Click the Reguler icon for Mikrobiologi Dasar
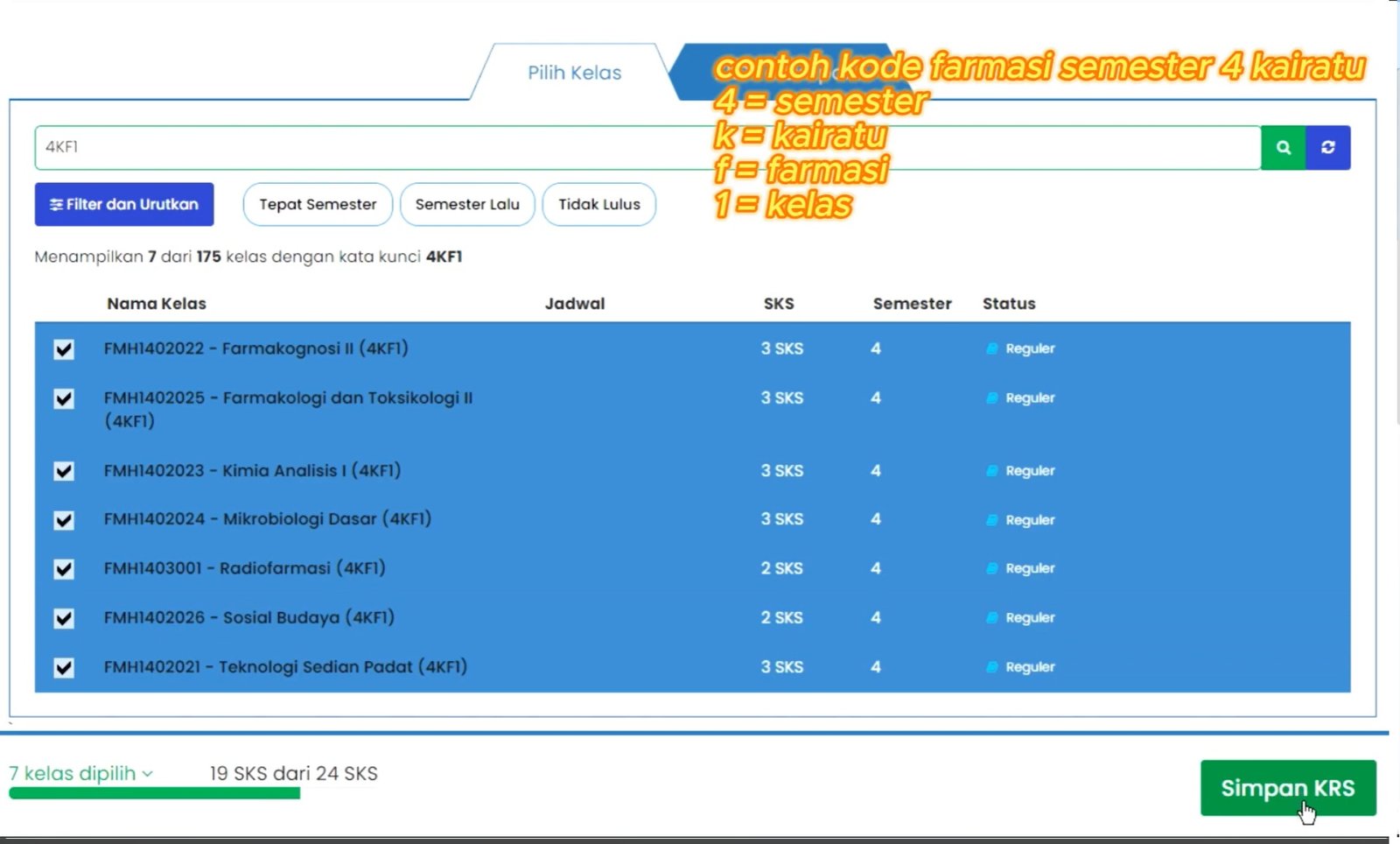The image size is (1400, 844). coord(992,520)
